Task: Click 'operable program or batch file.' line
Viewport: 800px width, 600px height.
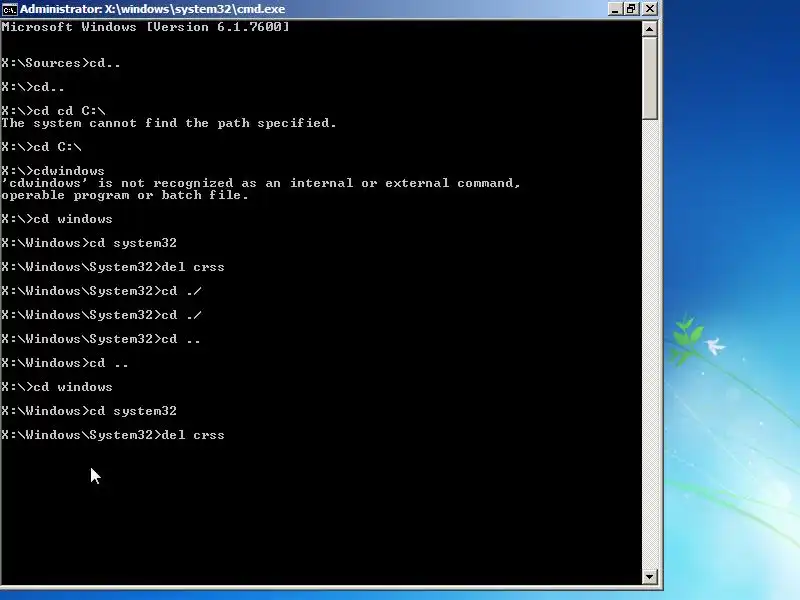Action: (x=125, y=195)
